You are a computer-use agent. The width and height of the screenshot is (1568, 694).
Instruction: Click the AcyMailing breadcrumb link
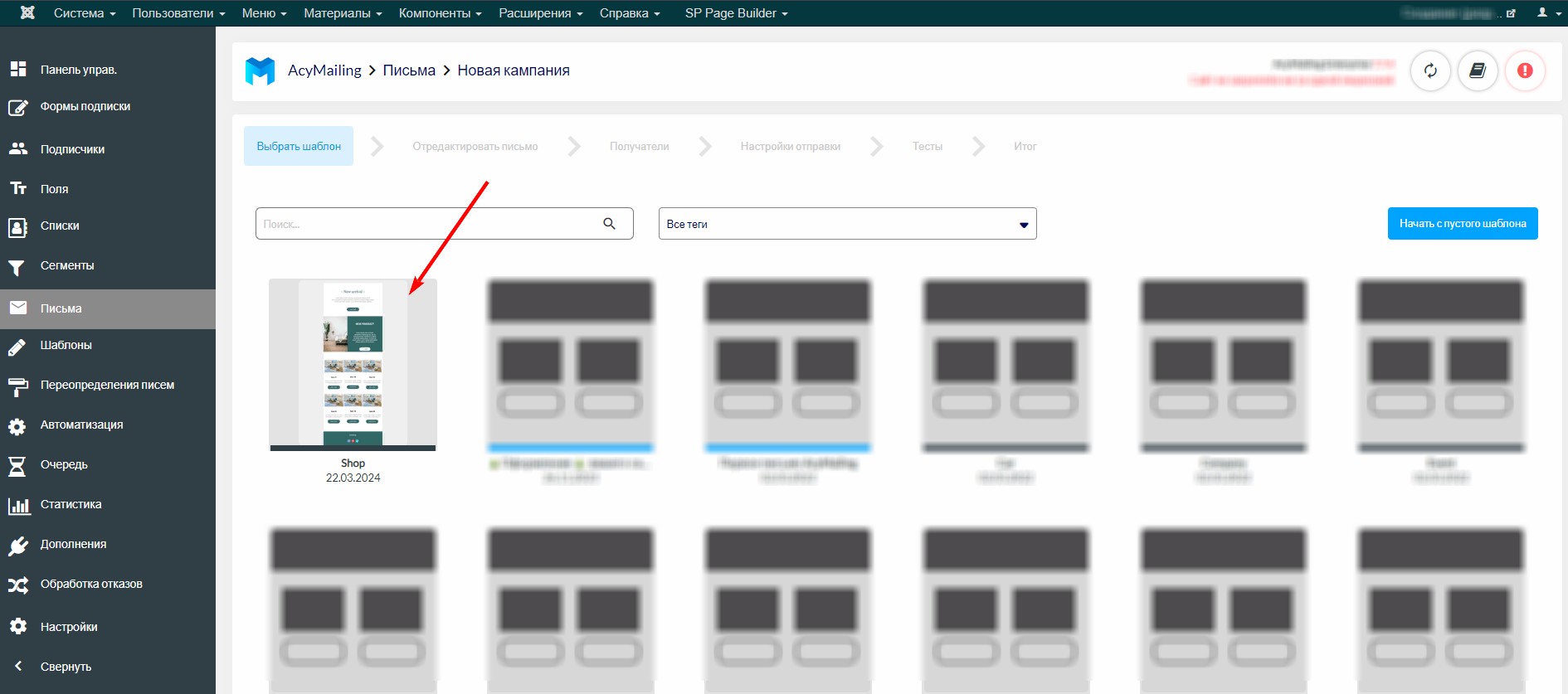coord(324,70)
